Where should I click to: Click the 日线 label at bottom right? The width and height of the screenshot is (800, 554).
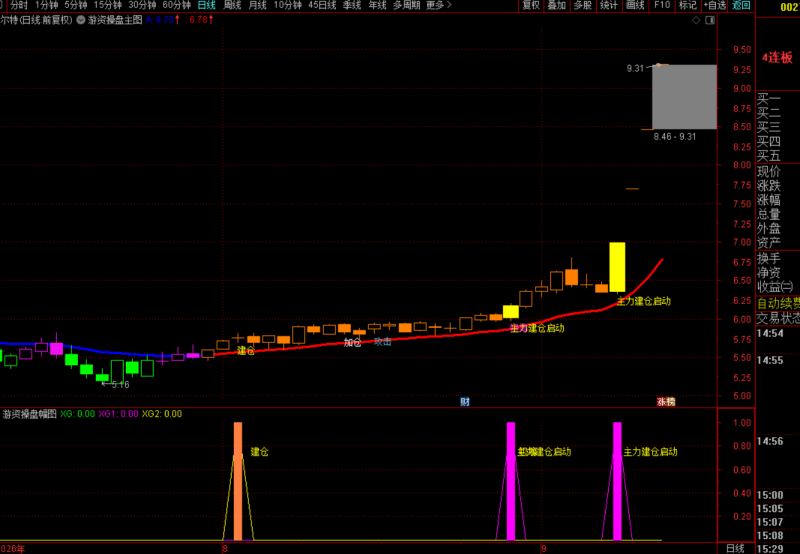(x=735, y=548)
